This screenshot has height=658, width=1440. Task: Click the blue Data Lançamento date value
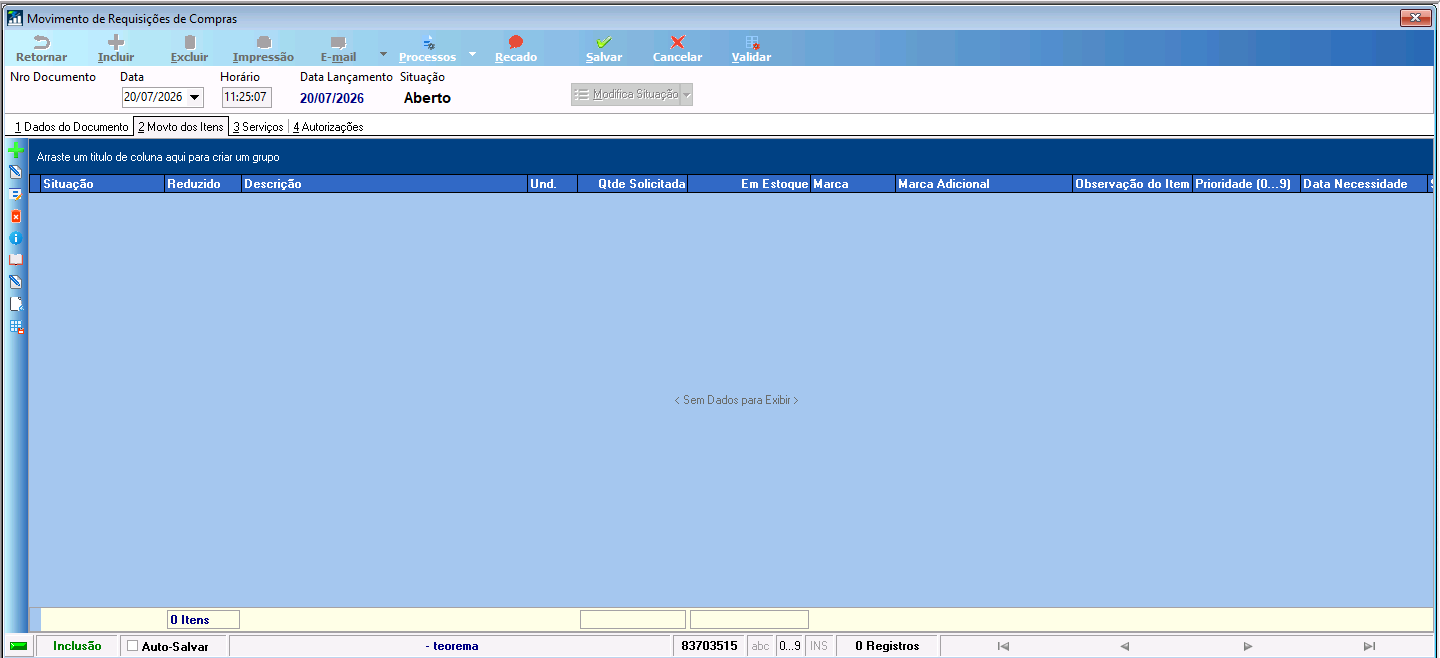click(332, 98)
